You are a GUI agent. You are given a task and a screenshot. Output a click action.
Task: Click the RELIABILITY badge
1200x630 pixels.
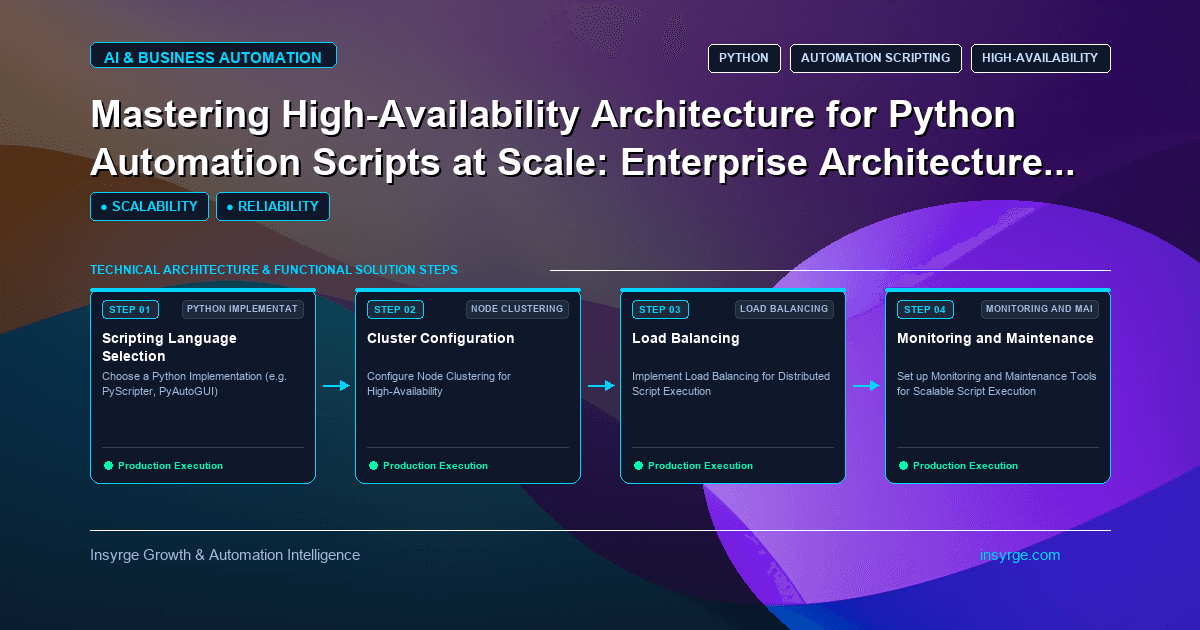[273, 207]
